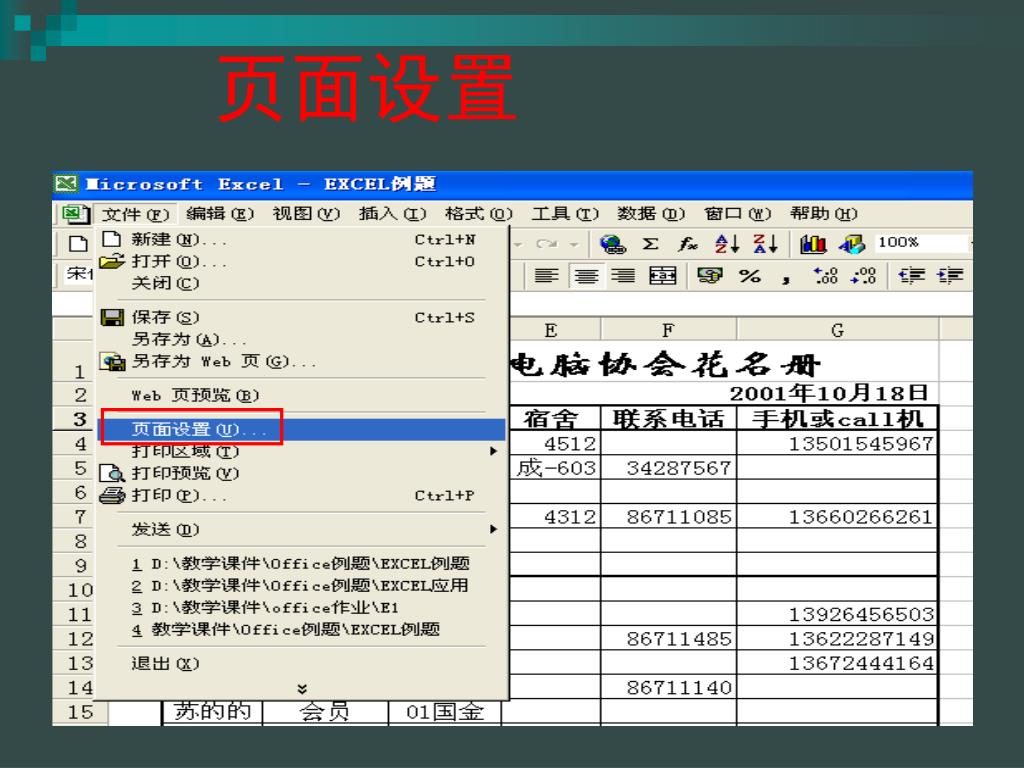The image size is (1024, 768).
Task: Open the 编辑(E) Edit menu
Action: click(x=219, y=214)
